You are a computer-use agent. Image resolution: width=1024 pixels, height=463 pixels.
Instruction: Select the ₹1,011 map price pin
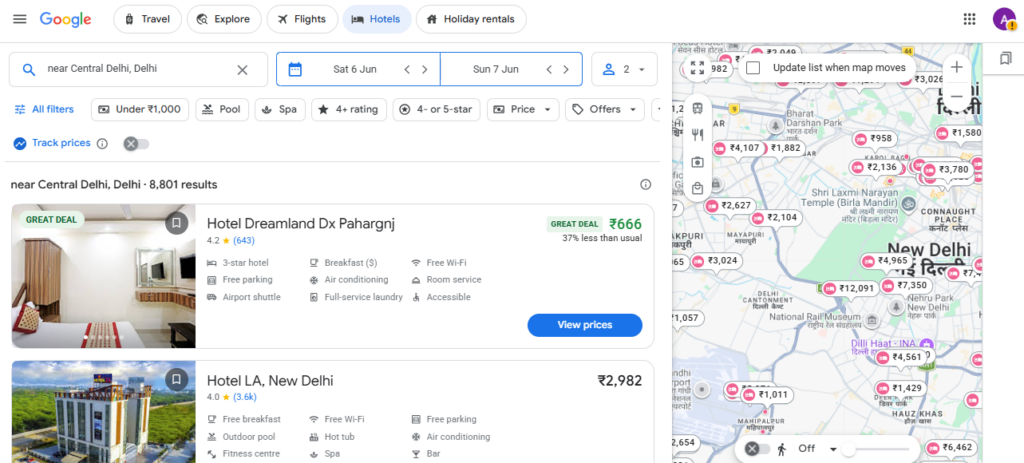point(768,395)
